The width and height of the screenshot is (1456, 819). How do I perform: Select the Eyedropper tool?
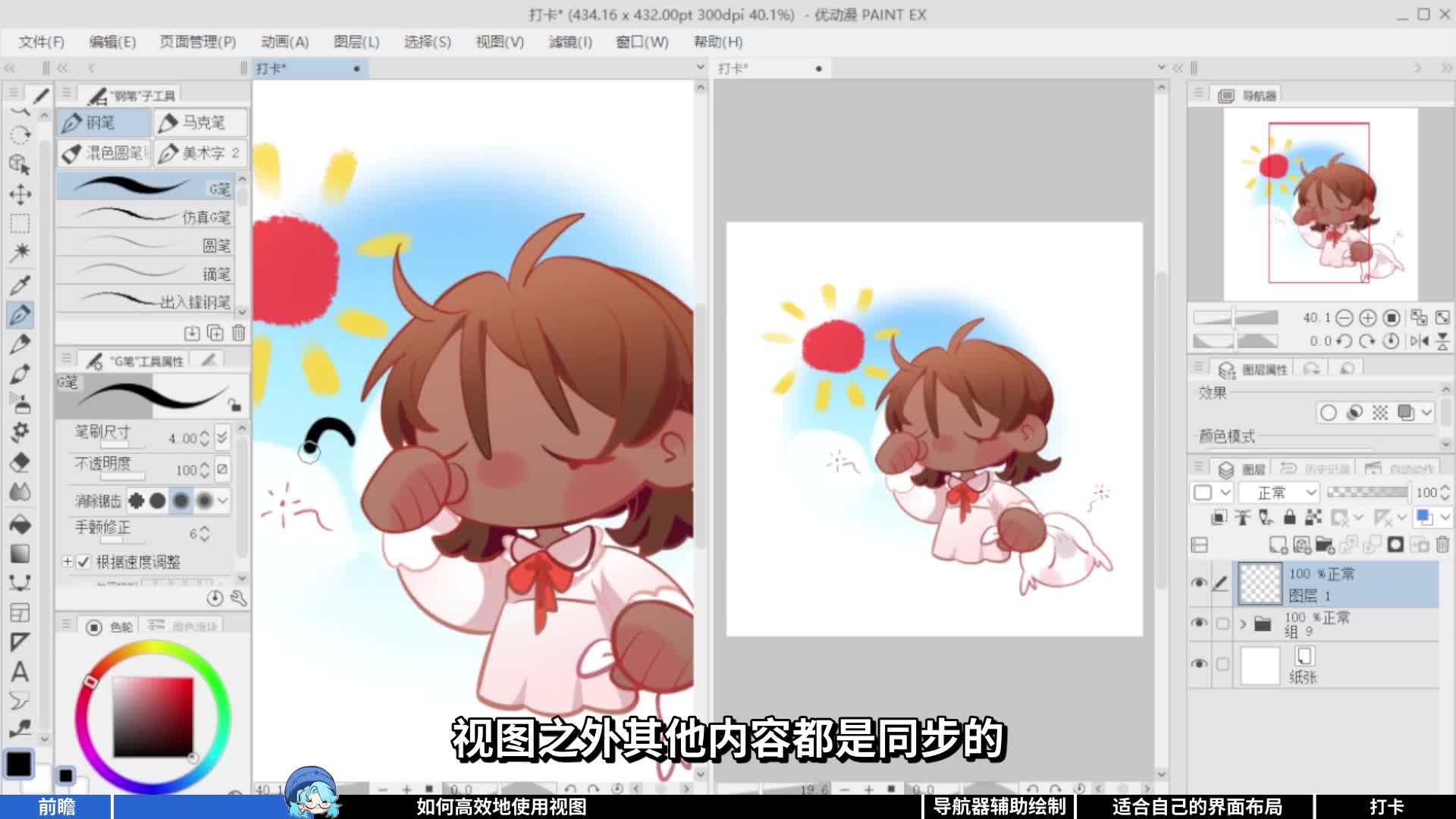tap(20, 285)
